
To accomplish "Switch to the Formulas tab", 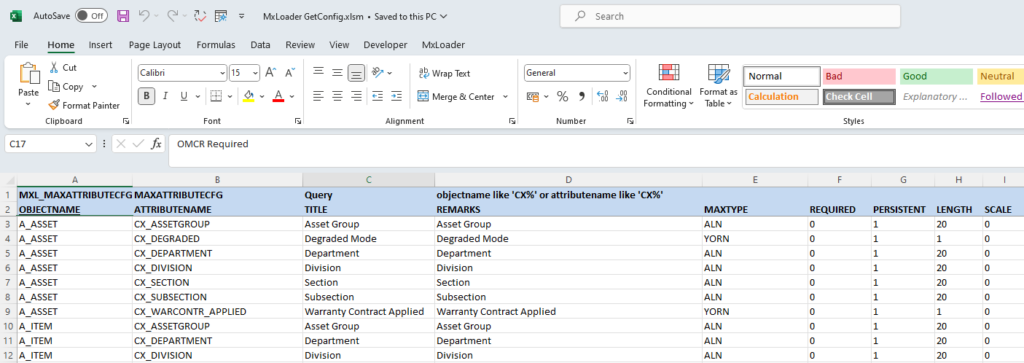I will tap(216, 45).
